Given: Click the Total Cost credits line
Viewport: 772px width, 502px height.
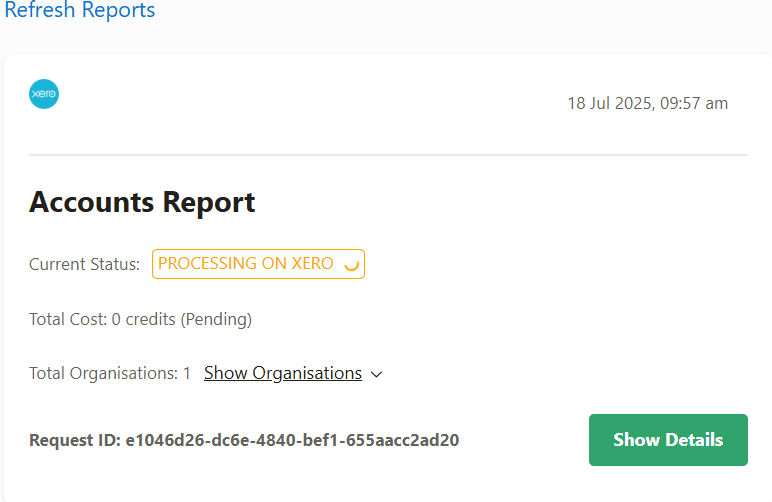Looking at the screenshot, I should pos(140,319).
